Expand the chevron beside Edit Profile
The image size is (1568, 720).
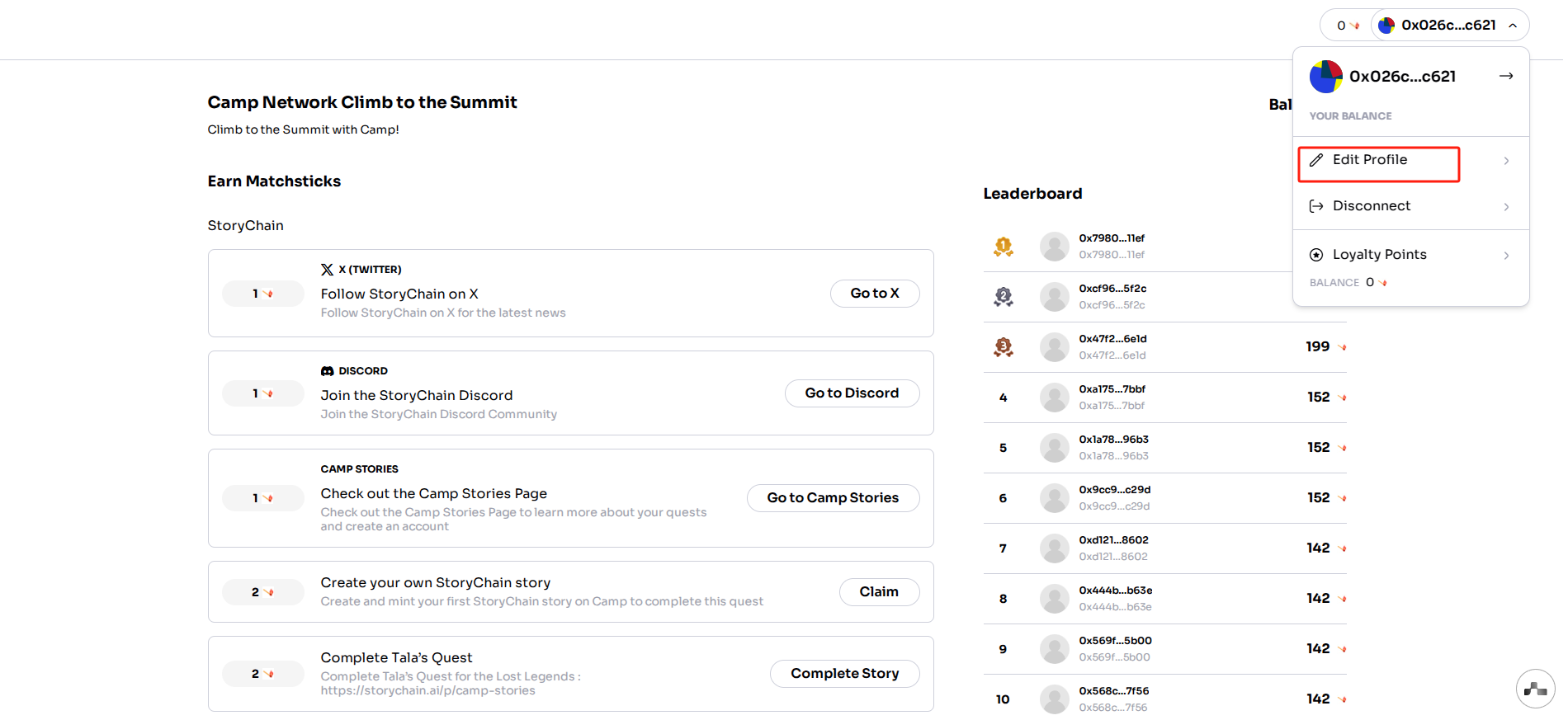(1506, 161)
